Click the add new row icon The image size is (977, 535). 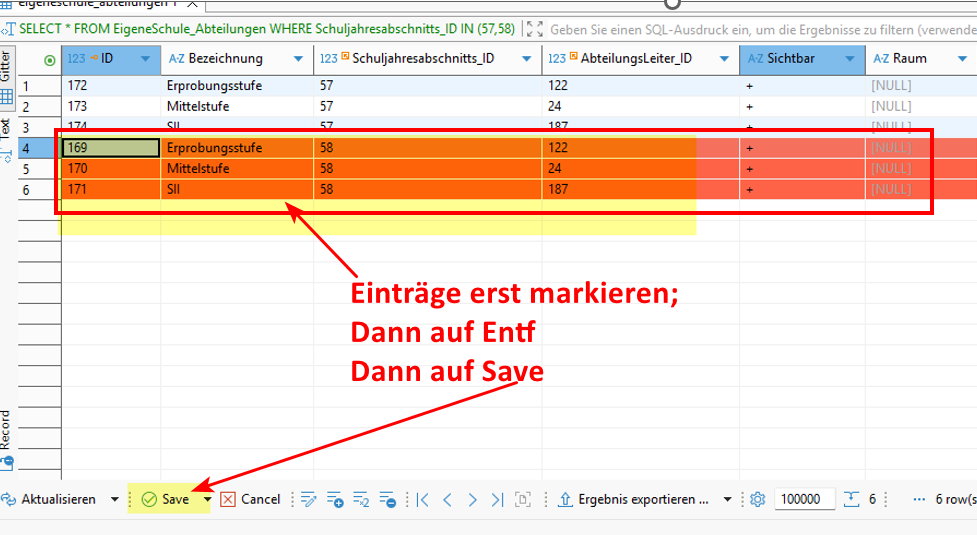coord(335,499)
